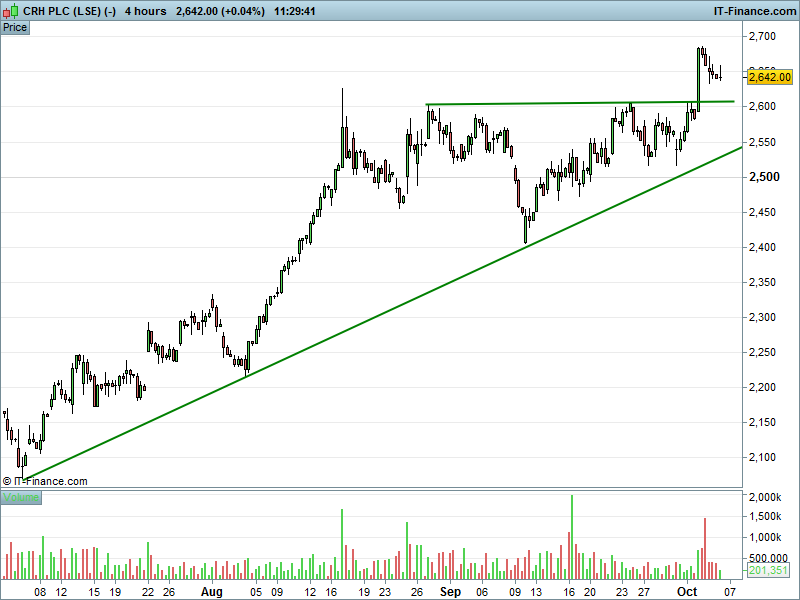The image size is (800, 600).
Task: Click the 22 date label on time axis
Action: click(x=148, y=592)
